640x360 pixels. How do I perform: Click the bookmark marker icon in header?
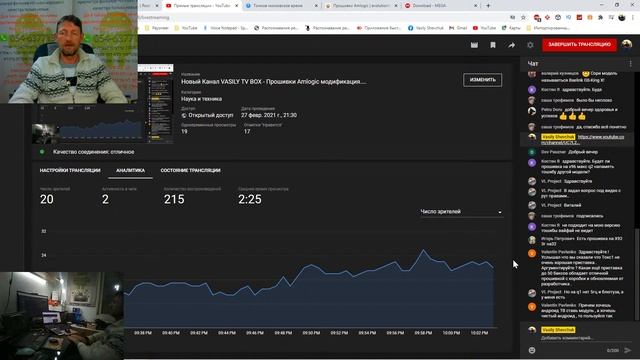coord(493,45)
